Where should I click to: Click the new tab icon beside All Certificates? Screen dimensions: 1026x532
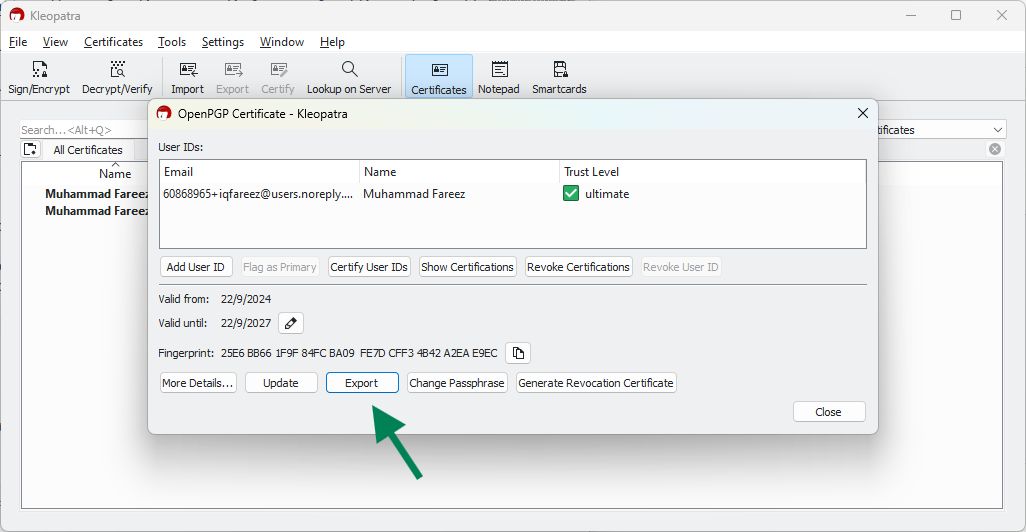click(31, 149)
